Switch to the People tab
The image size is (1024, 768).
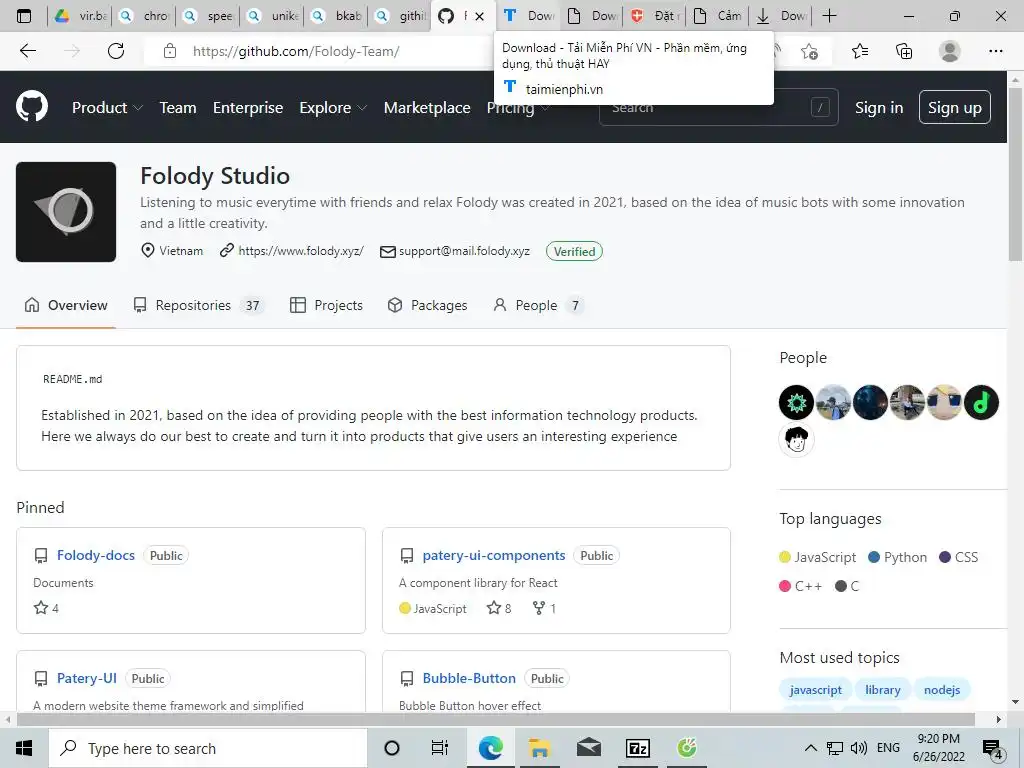[x=538, y=305]
